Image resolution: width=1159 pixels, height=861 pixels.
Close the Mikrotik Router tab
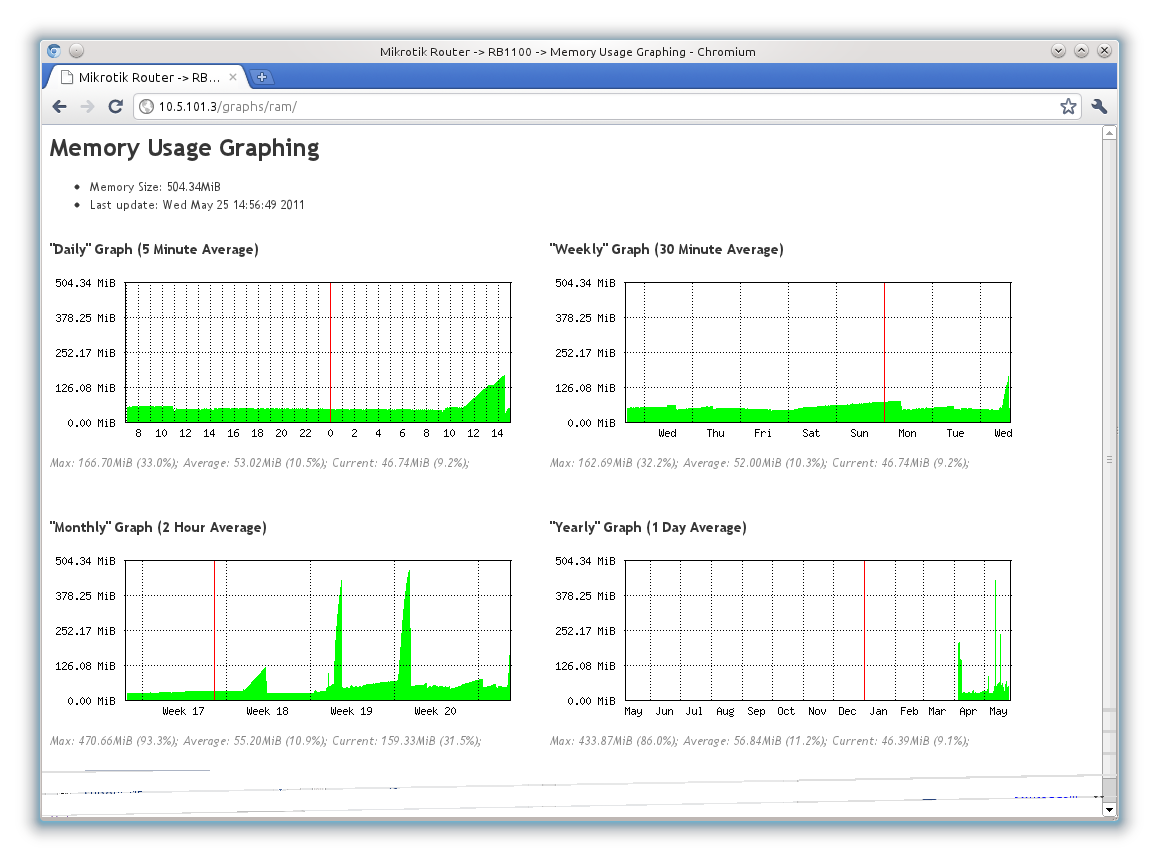click(x=233, y=77)
